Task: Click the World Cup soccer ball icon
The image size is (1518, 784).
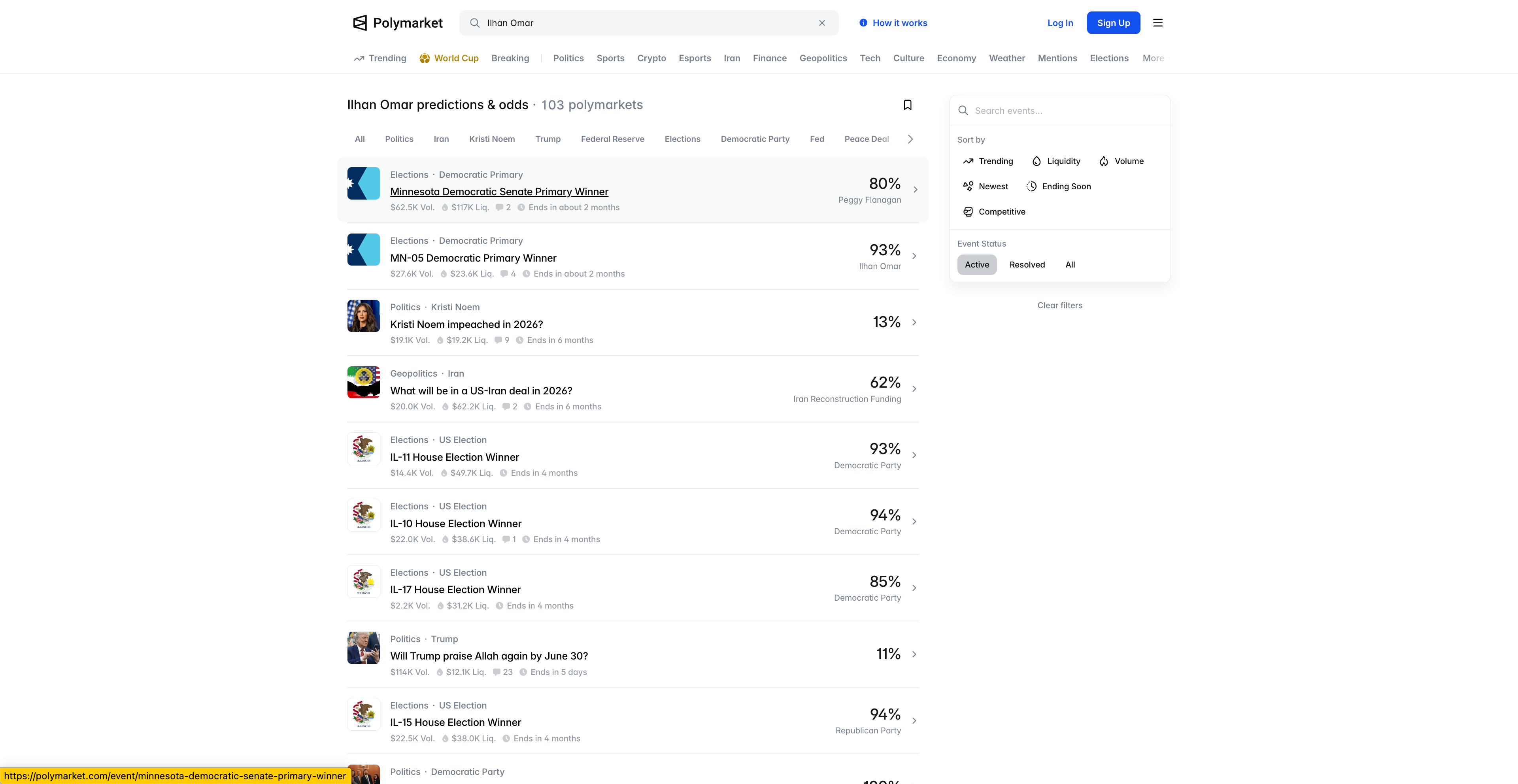Action: click(x=424, y=58)
